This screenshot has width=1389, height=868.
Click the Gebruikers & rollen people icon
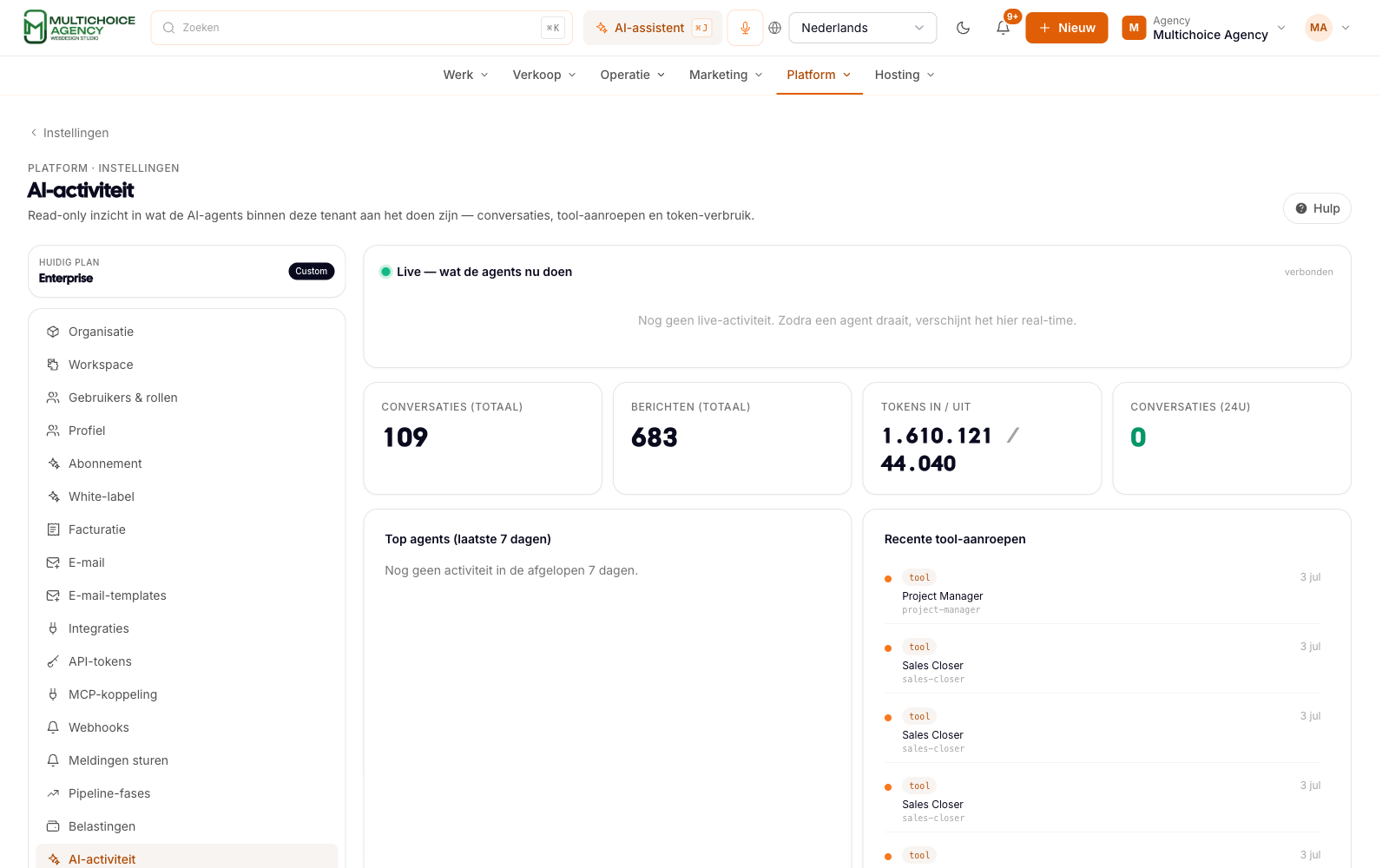pyautogui.click(x=53, y=398)
